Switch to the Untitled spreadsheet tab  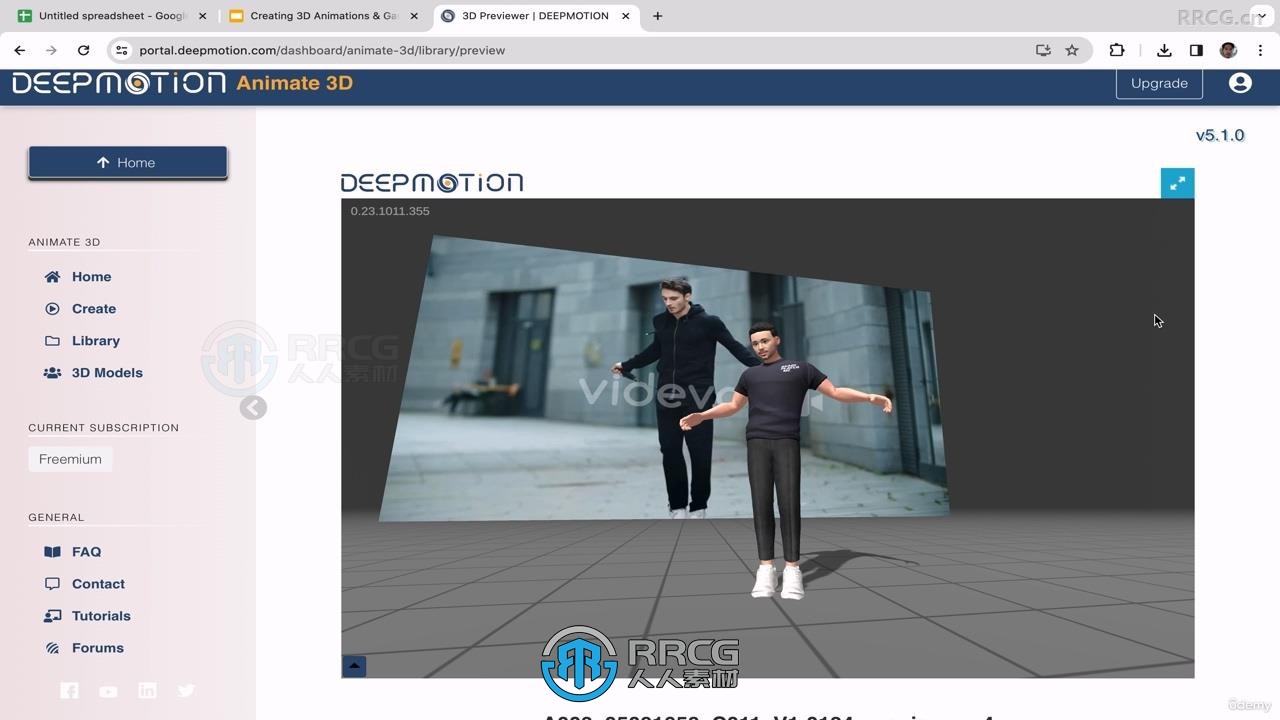coord(112,16)
